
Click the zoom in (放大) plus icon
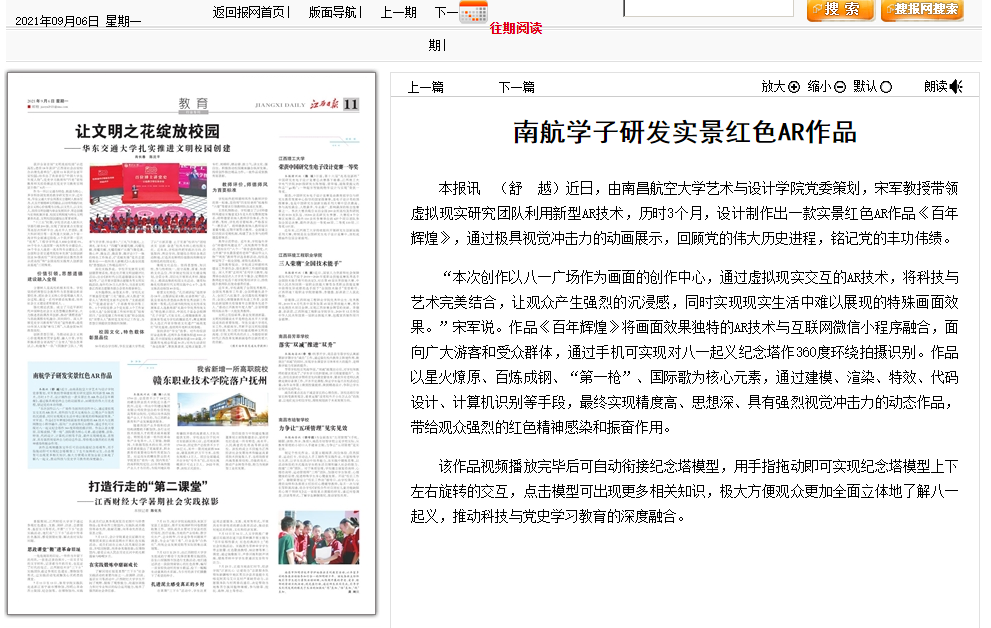(794, 87)
